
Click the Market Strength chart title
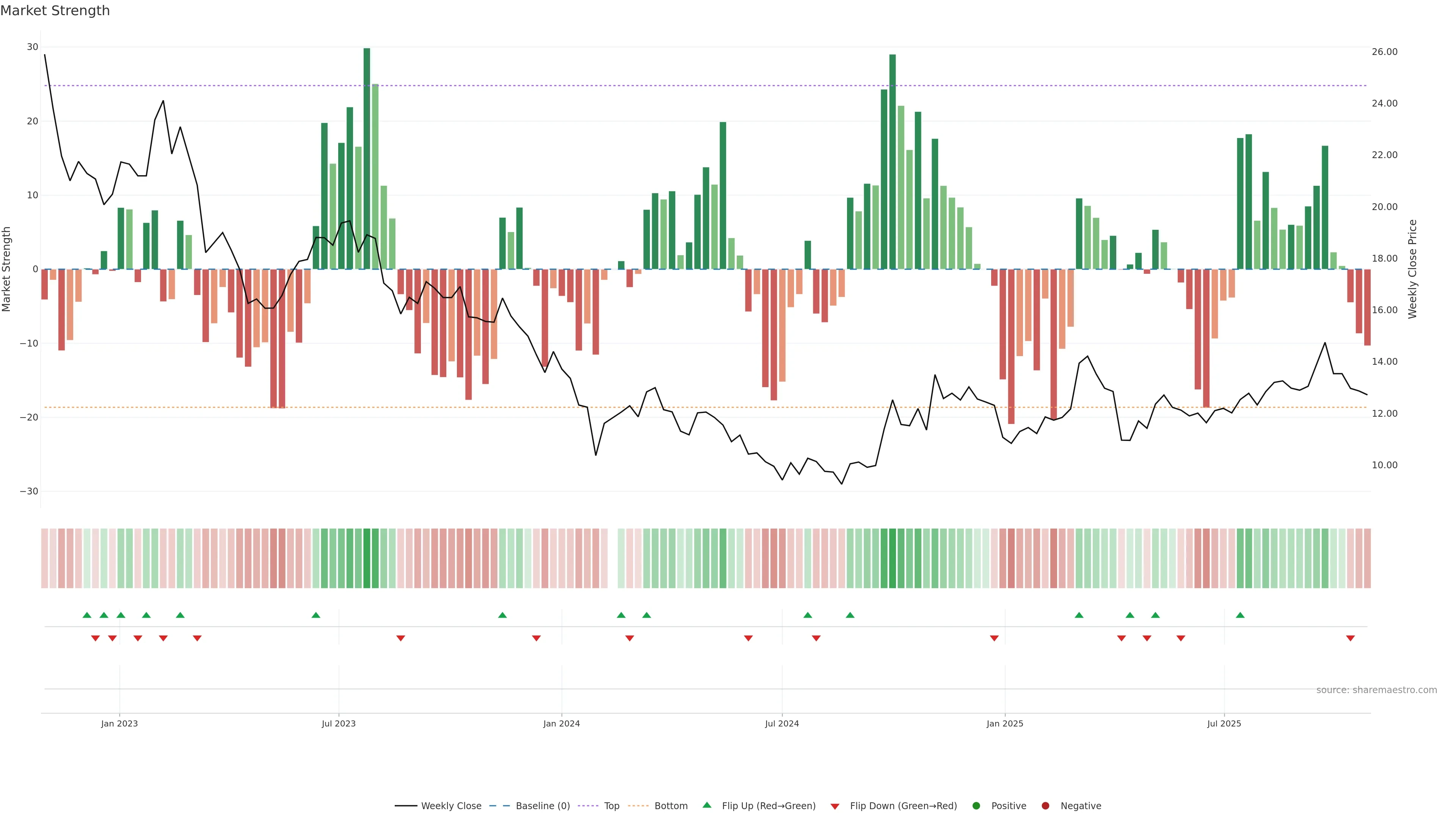55,11
